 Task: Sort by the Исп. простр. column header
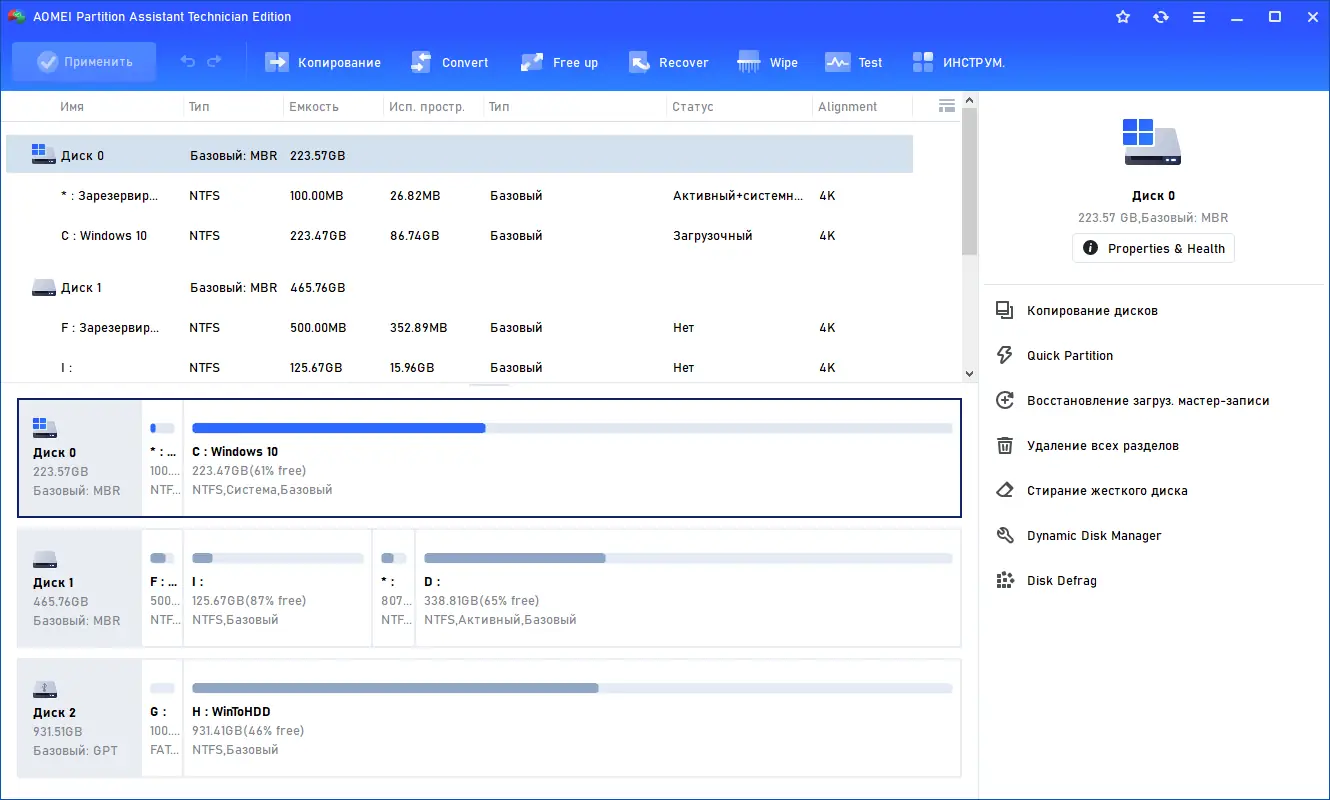pyautogui.click(x=427, y=107)
